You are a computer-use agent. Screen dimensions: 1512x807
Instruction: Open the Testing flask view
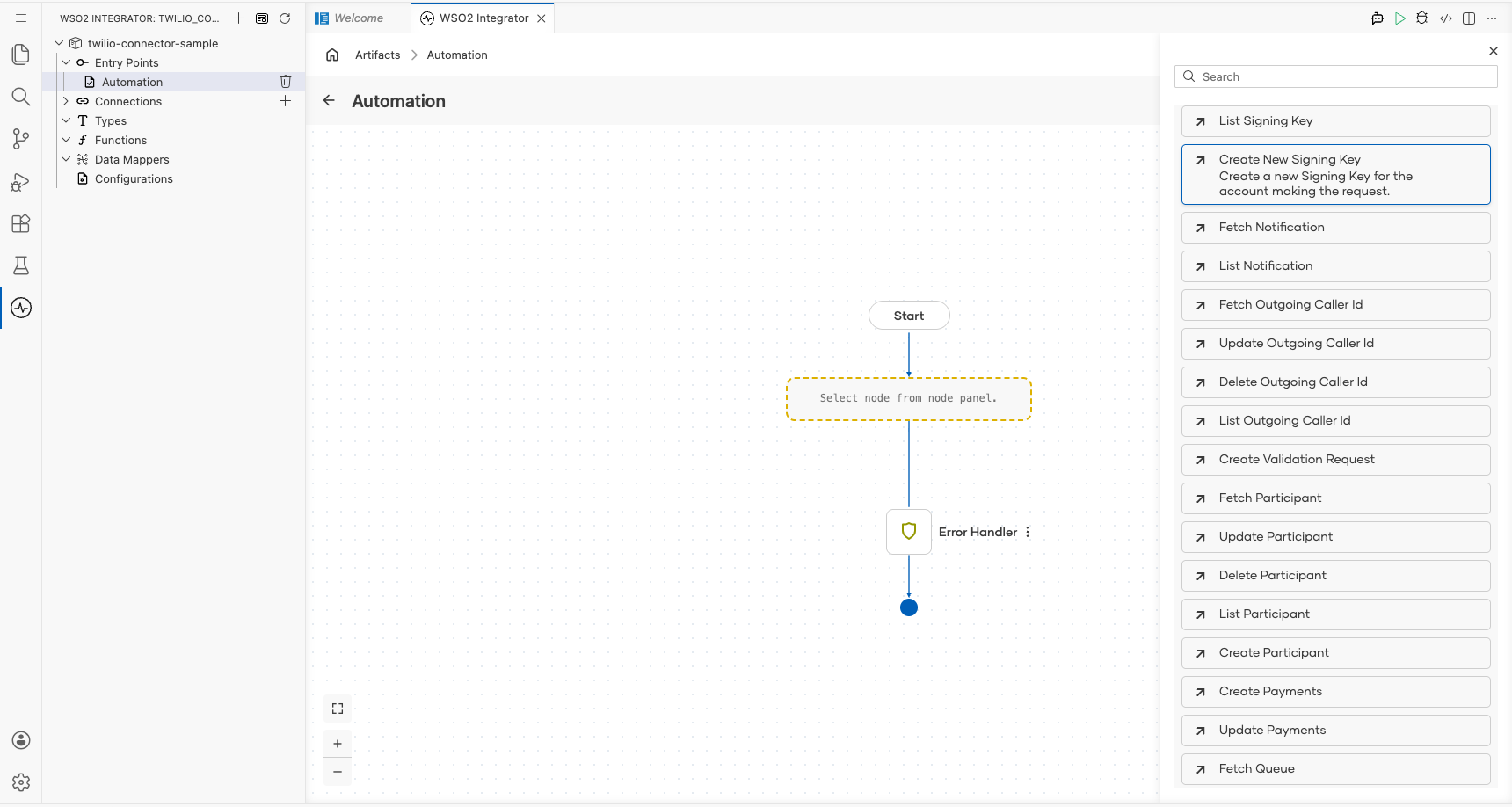tap(21, 265)
